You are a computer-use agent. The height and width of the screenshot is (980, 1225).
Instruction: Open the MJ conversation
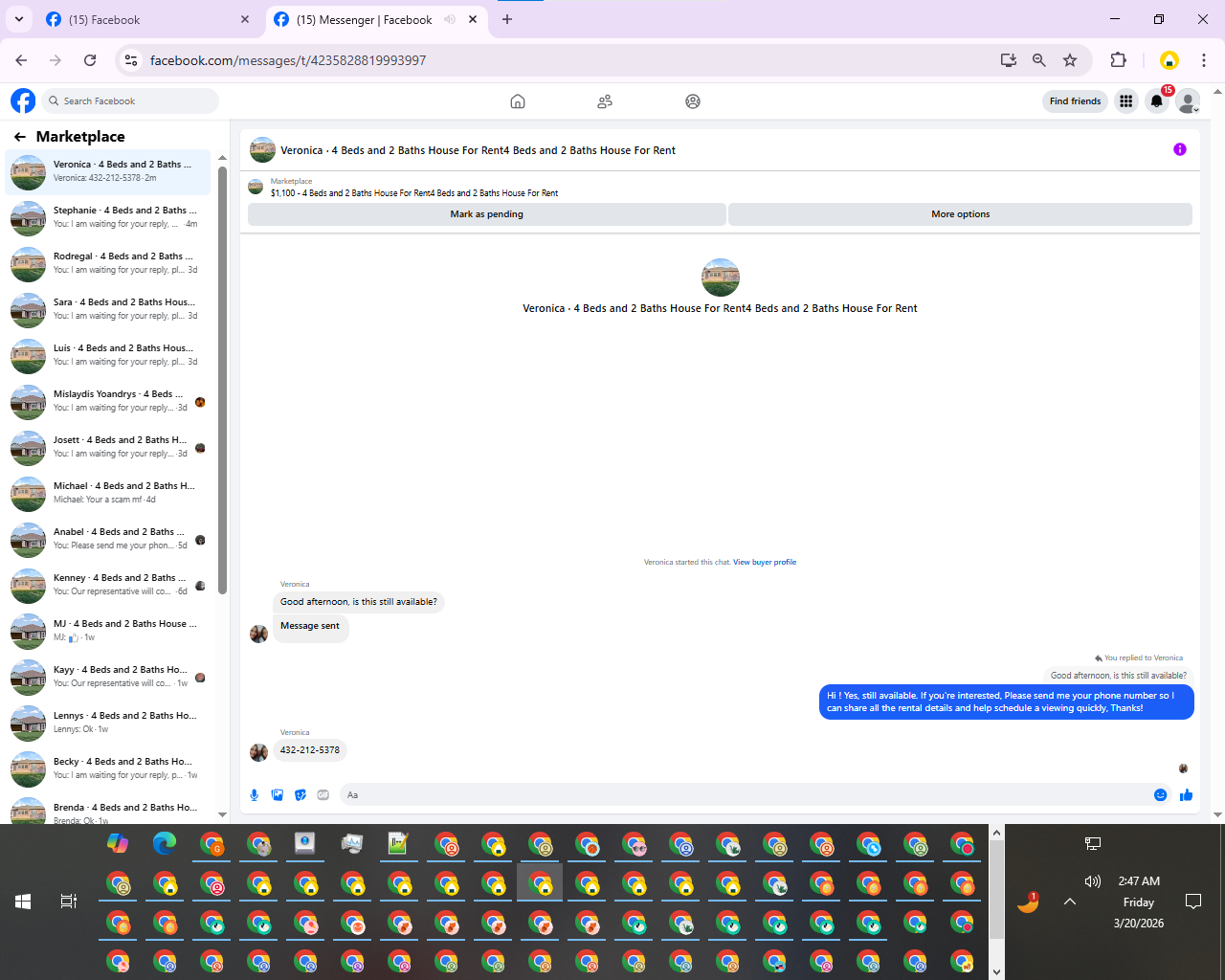108,632
